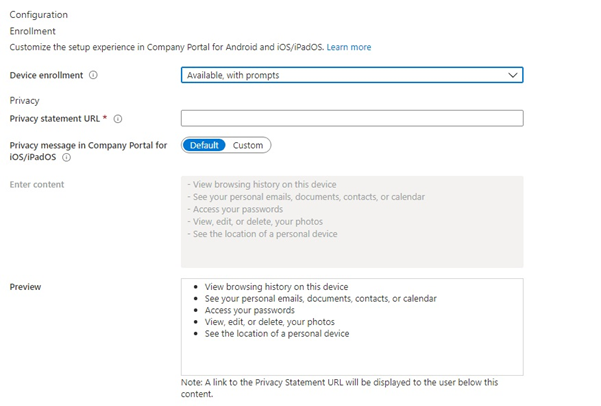Click the greyed-out Enter content text area
601x406 pixels.
pos(352,222)
